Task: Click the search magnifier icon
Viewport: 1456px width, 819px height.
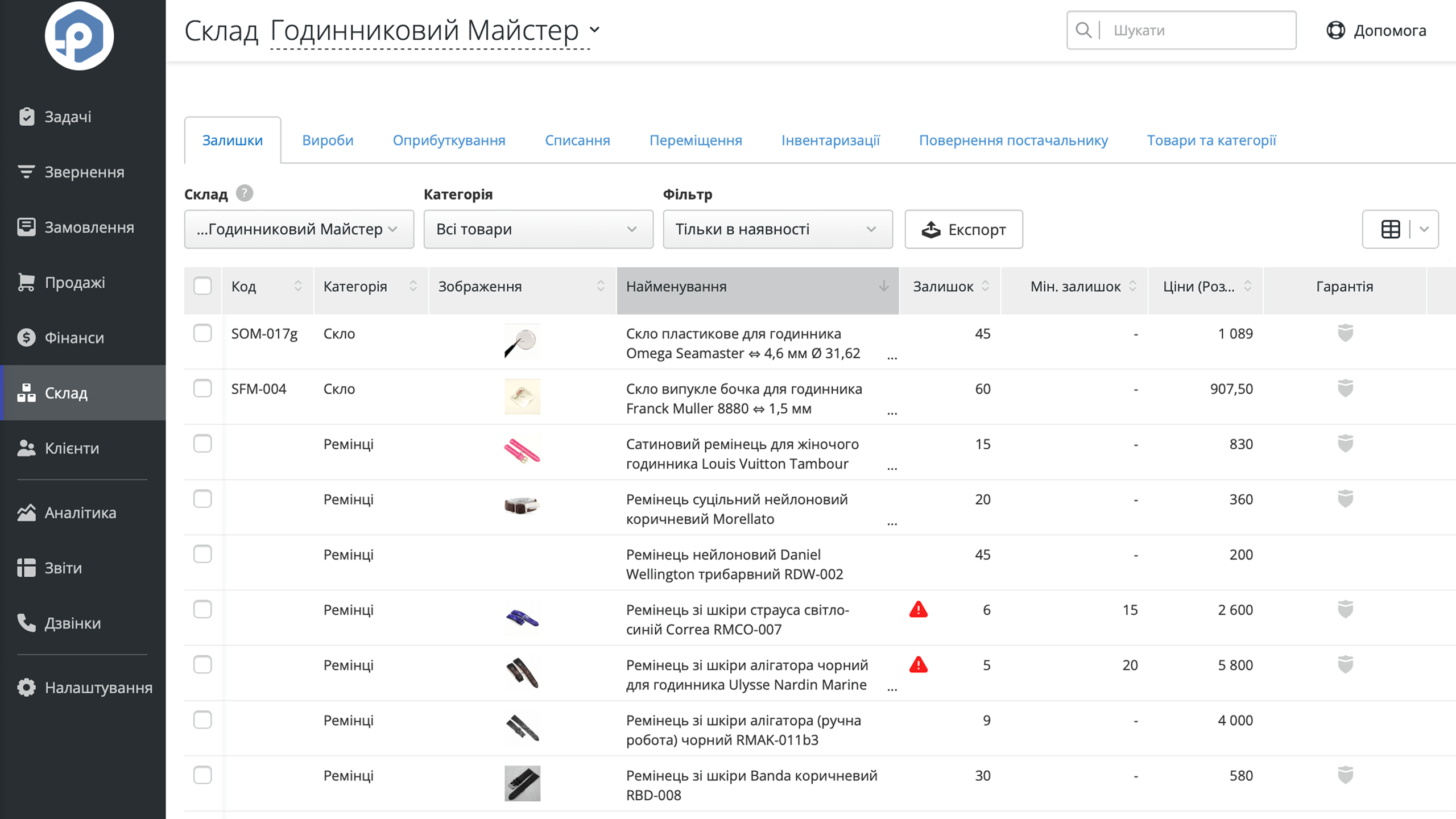Action: point(1084,30)
